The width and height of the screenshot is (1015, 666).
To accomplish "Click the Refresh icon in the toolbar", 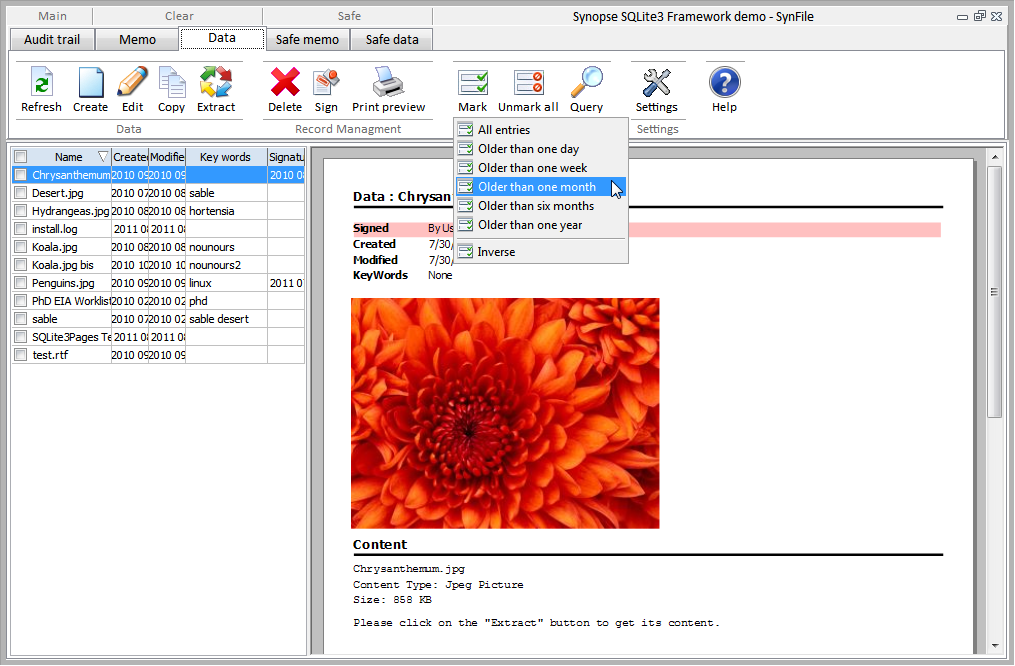I will [41, 84].
